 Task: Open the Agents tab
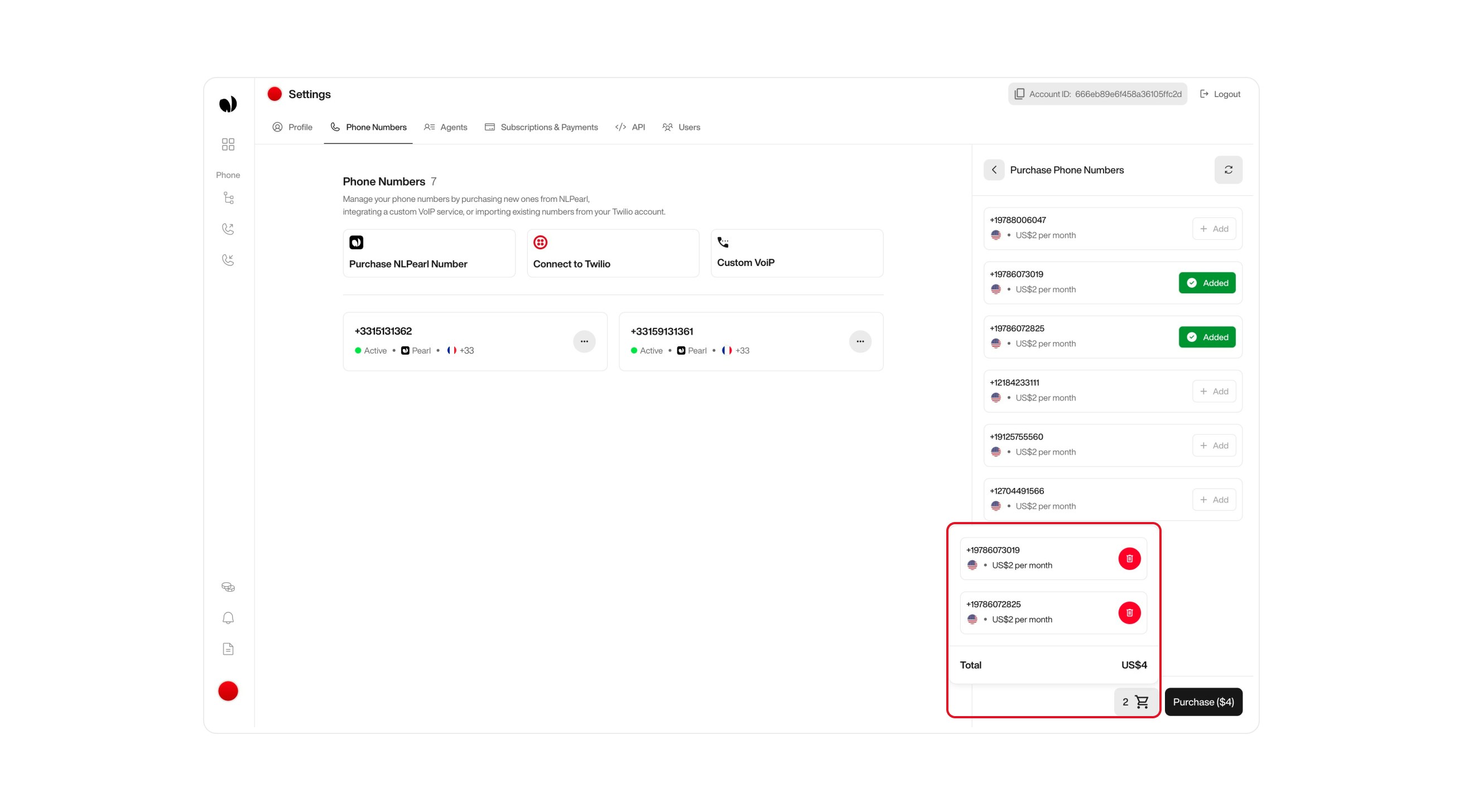coord(446,127)
